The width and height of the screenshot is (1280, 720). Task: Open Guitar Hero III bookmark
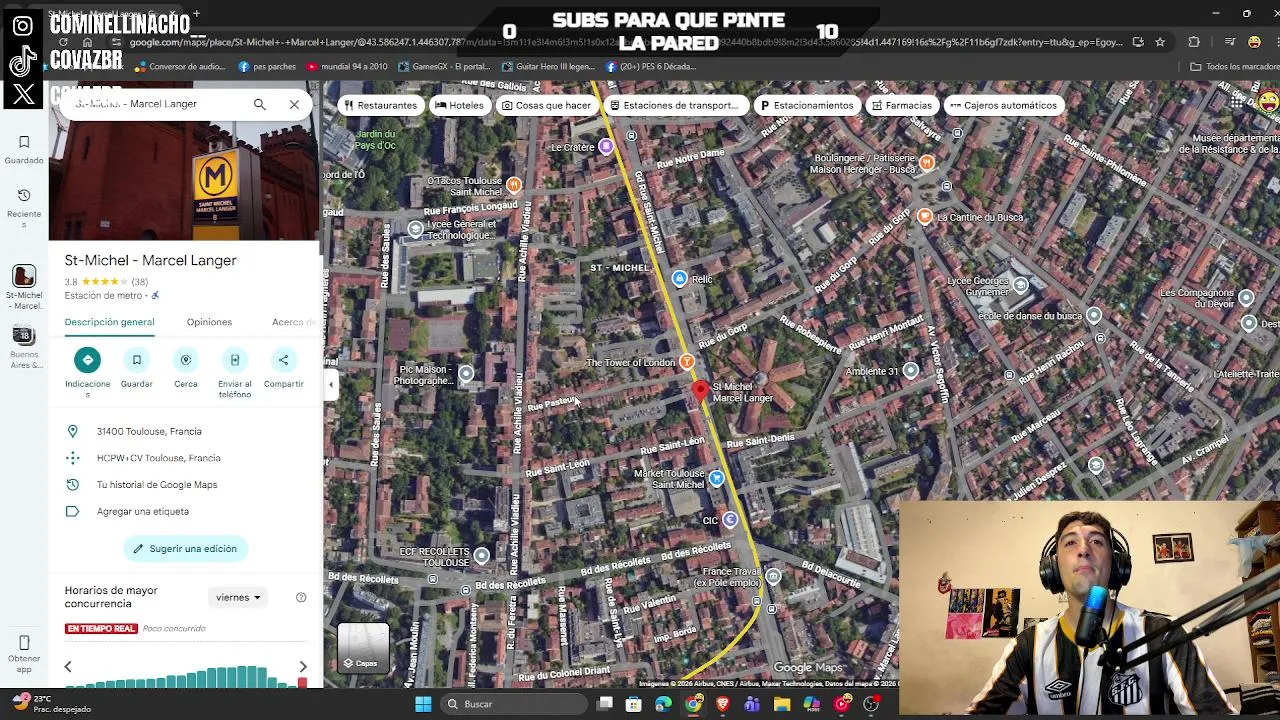pyautogui.click(x=548, y=67)
